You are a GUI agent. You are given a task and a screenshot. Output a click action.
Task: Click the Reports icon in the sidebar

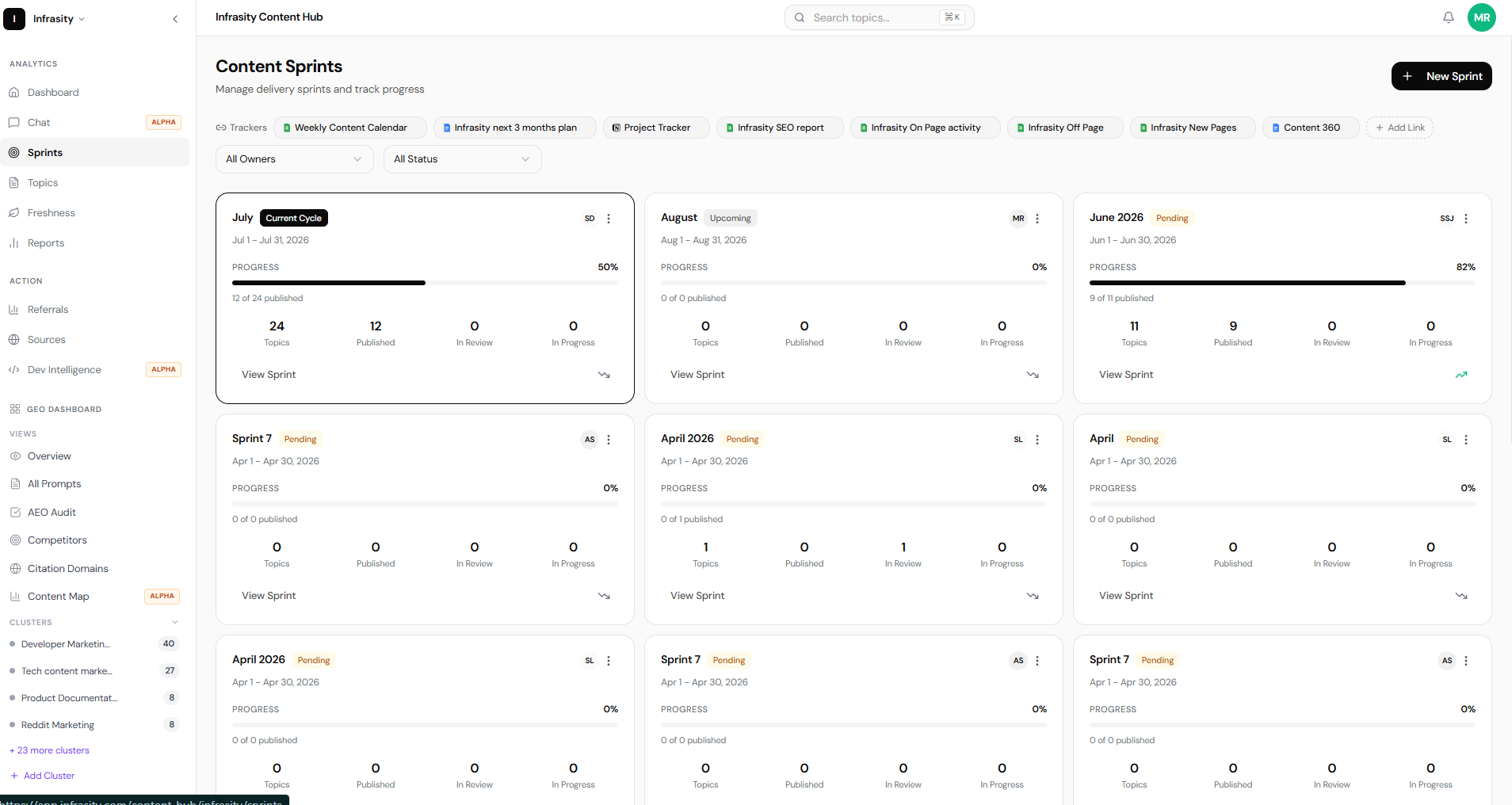click(14, 243)
